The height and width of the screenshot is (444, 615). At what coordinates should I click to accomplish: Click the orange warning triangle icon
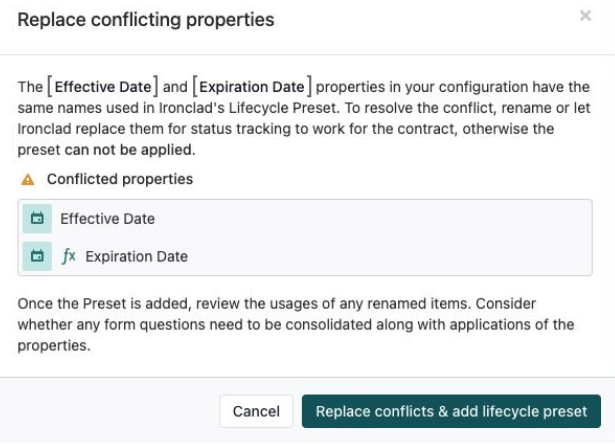tap(28, 180)
